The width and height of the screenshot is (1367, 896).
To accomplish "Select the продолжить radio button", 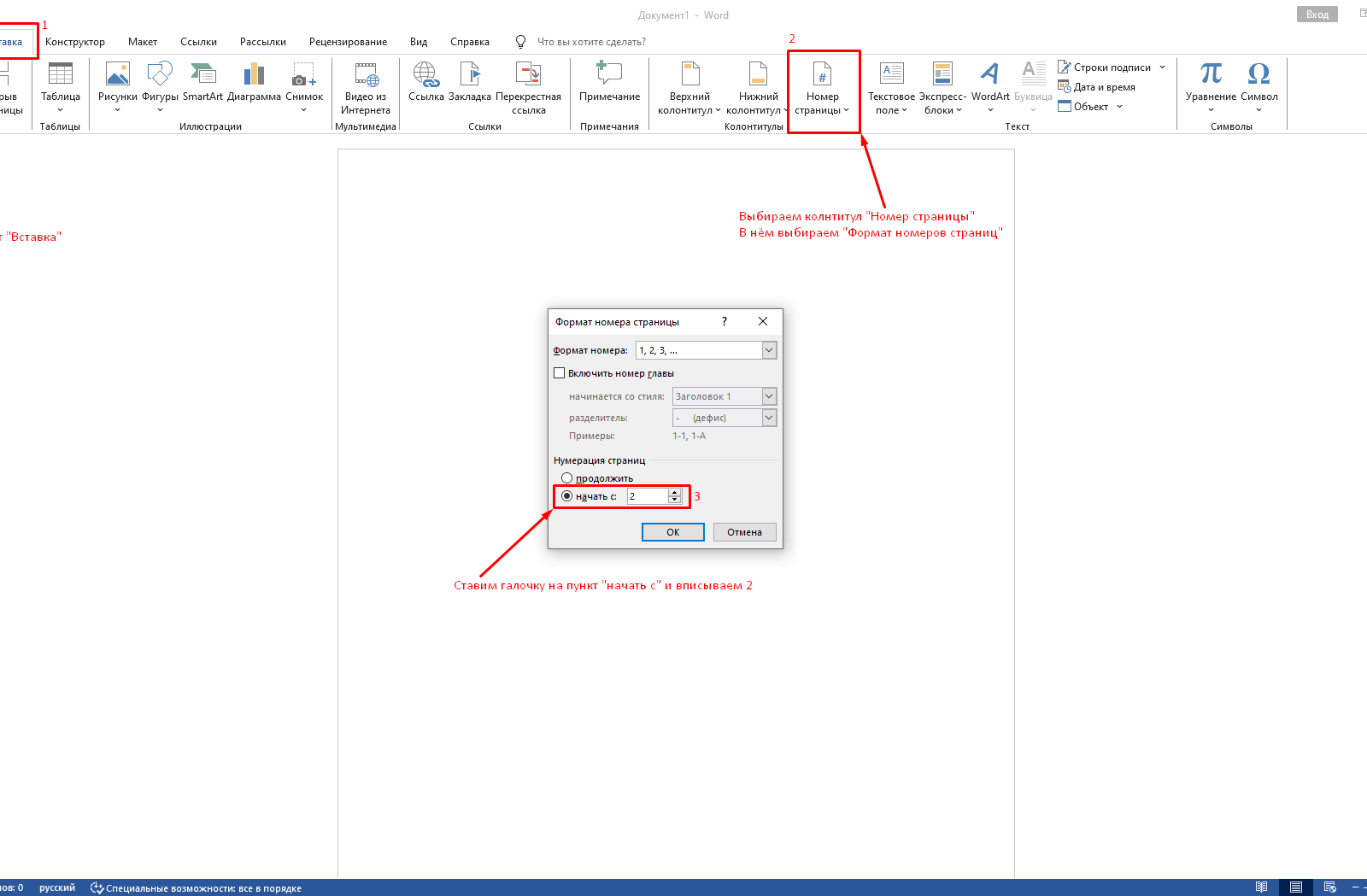I will 566,478.
